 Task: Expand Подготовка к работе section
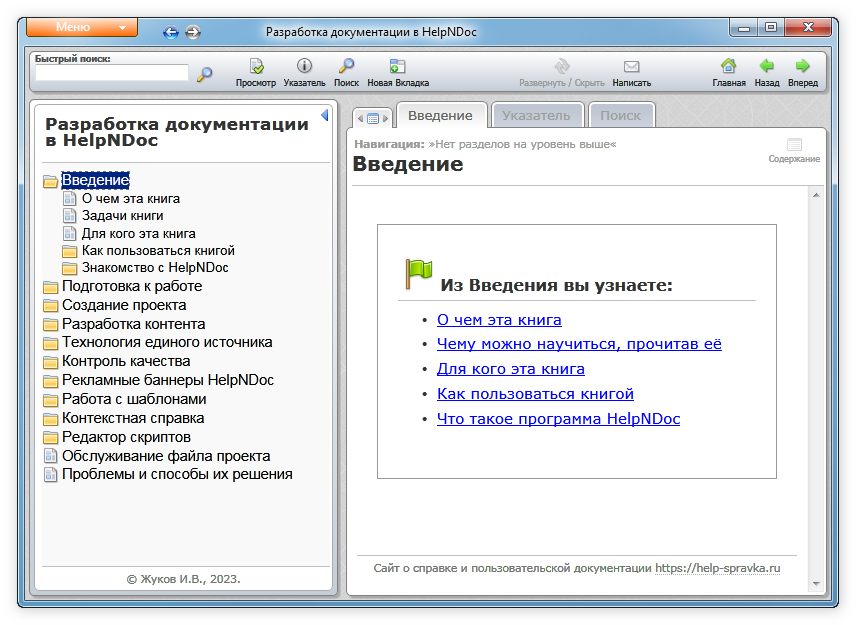[x=132, y=286]
